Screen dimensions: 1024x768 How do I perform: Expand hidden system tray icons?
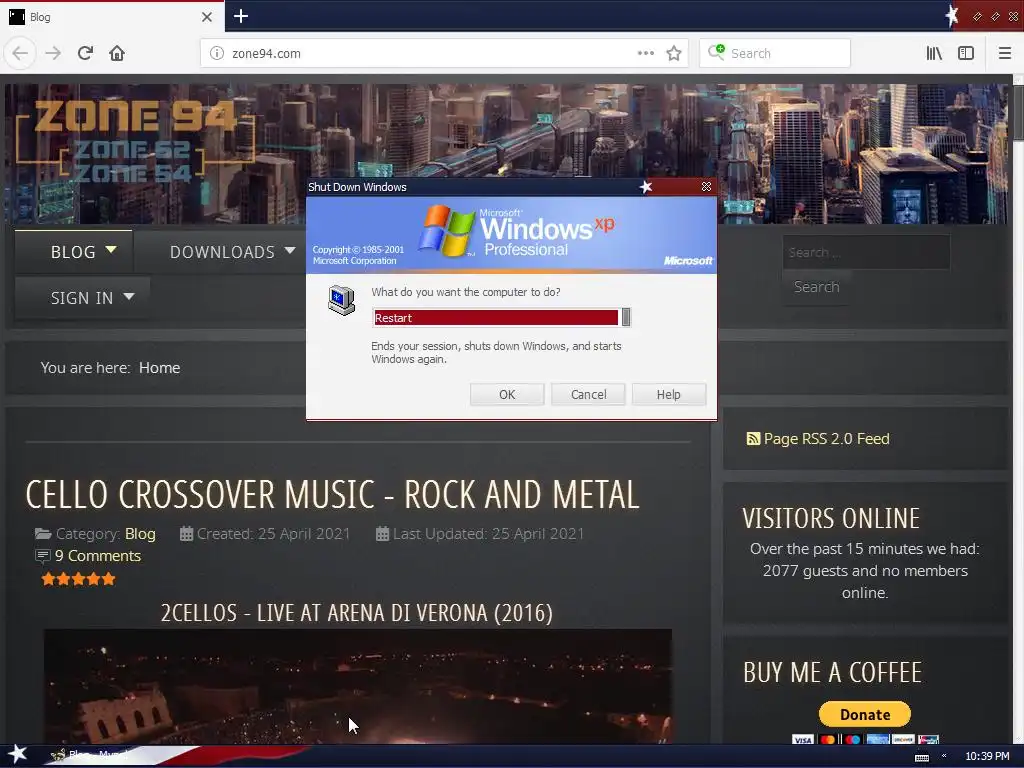point(944,756)
